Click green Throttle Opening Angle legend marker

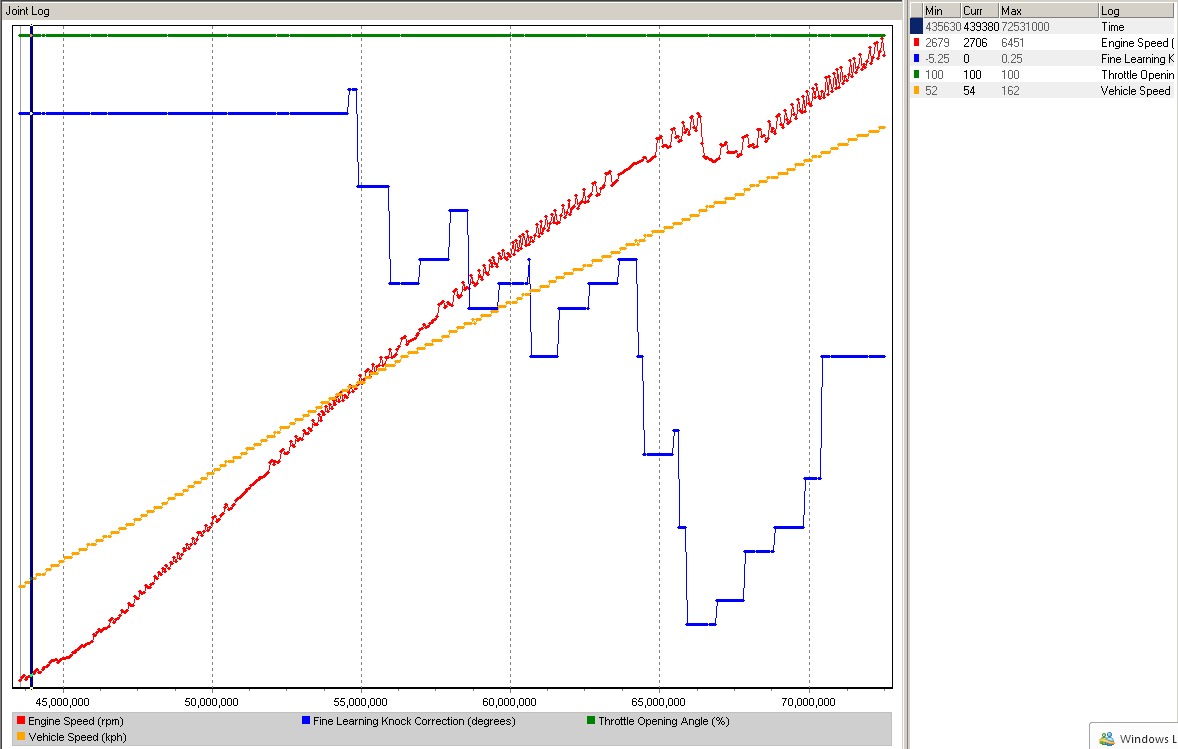point(591,721)
